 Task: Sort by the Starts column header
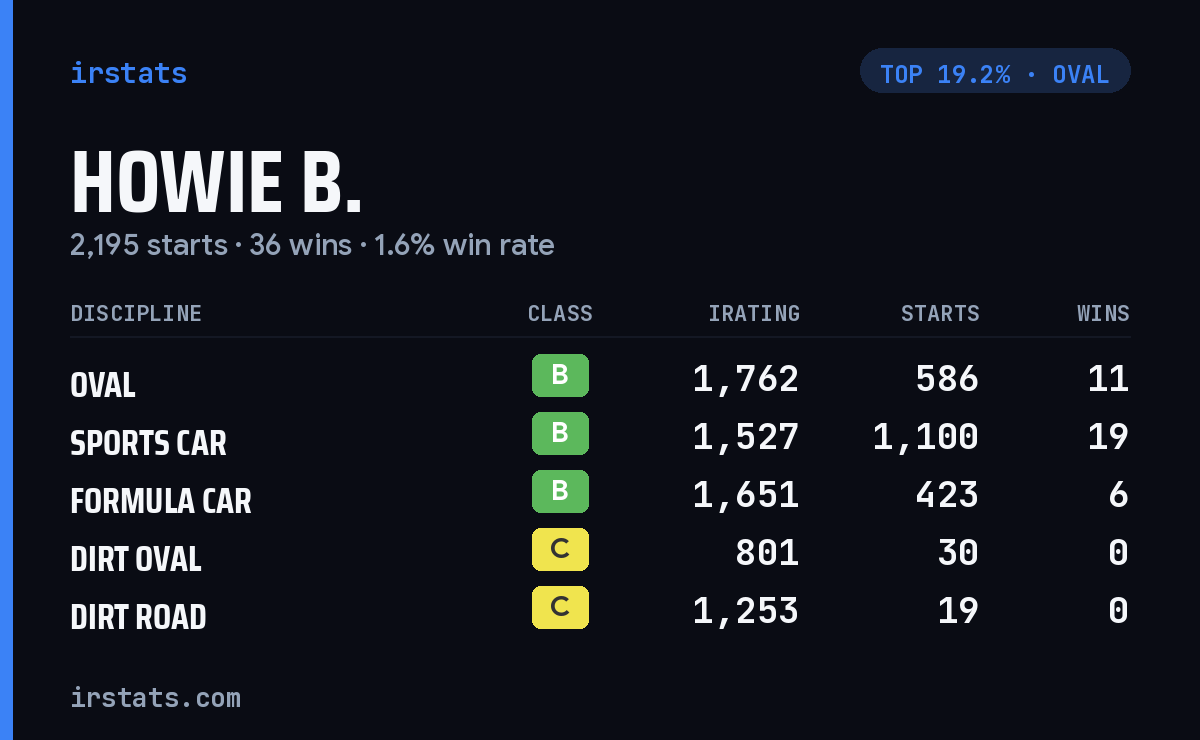940,314
